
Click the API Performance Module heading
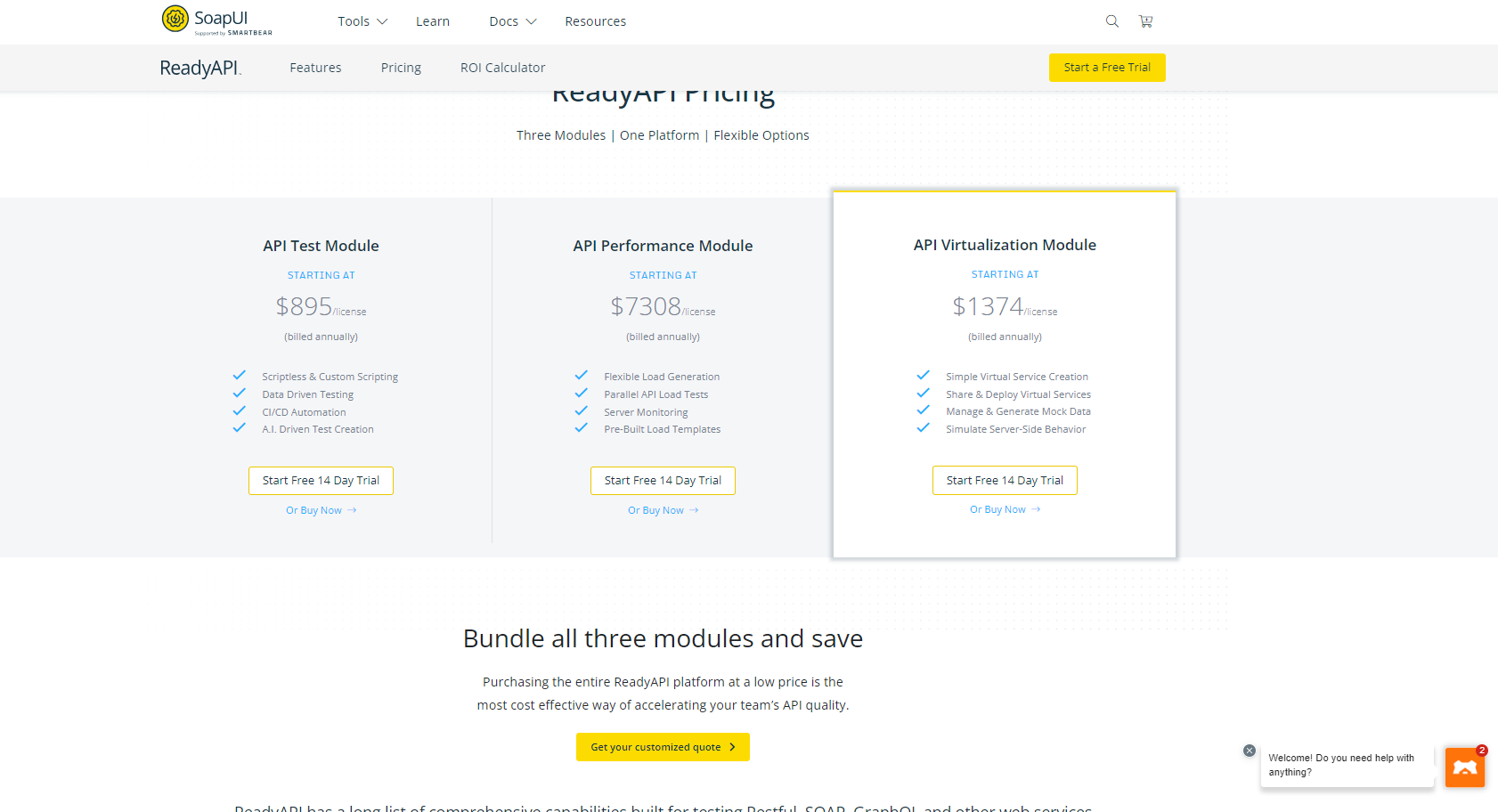tap(663, 246)
